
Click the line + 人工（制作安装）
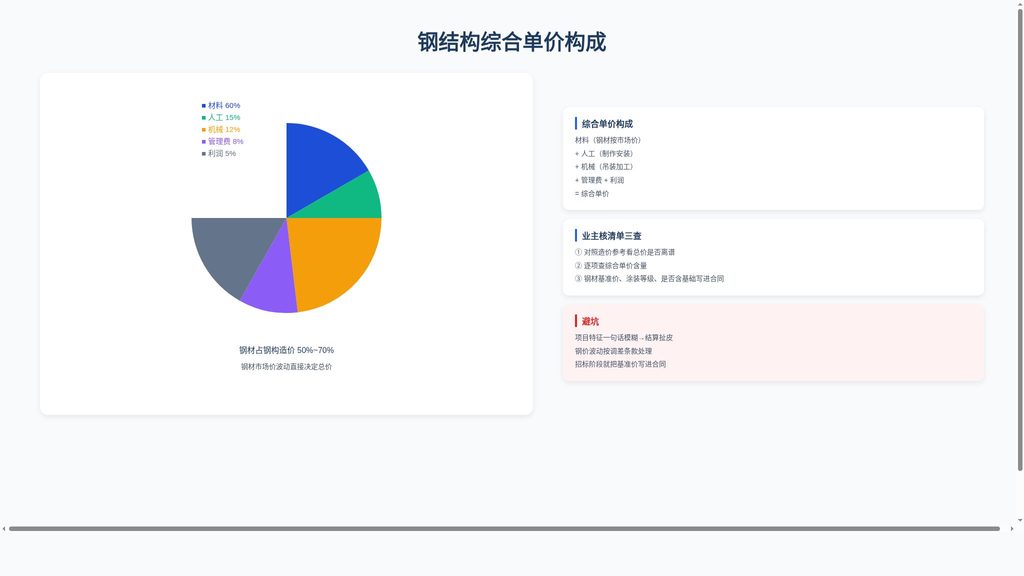tap(604, 153)
